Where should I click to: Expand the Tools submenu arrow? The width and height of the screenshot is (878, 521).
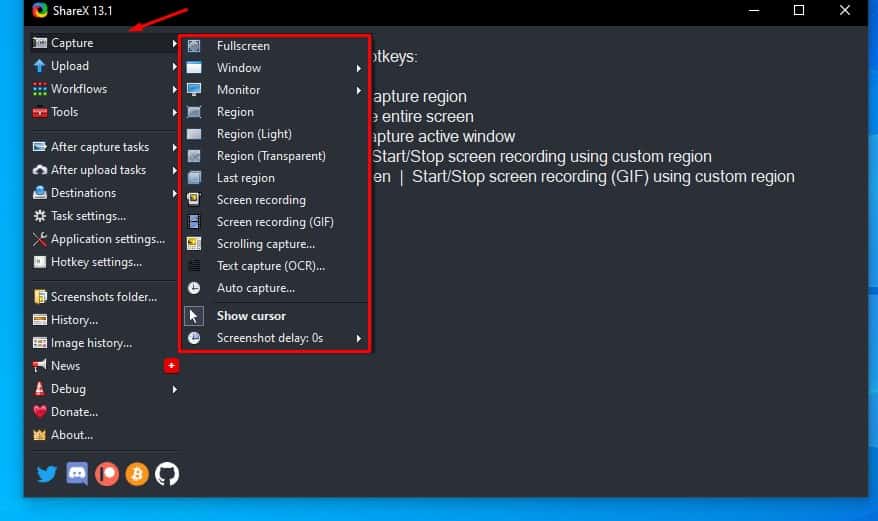pos(174,112)
